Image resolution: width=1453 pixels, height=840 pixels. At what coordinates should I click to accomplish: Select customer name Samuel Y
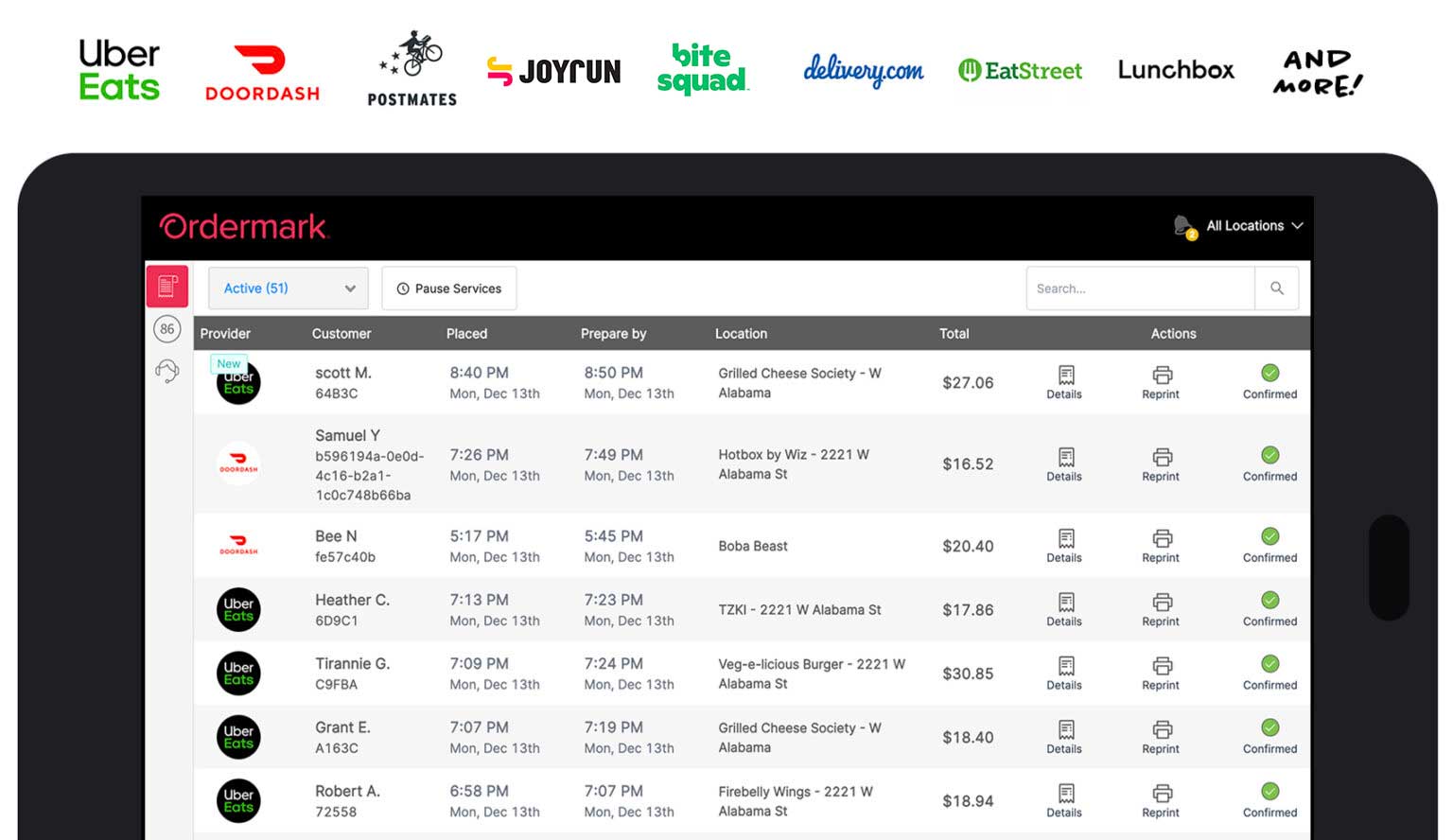pyautogui.click(x=347, y=435)
